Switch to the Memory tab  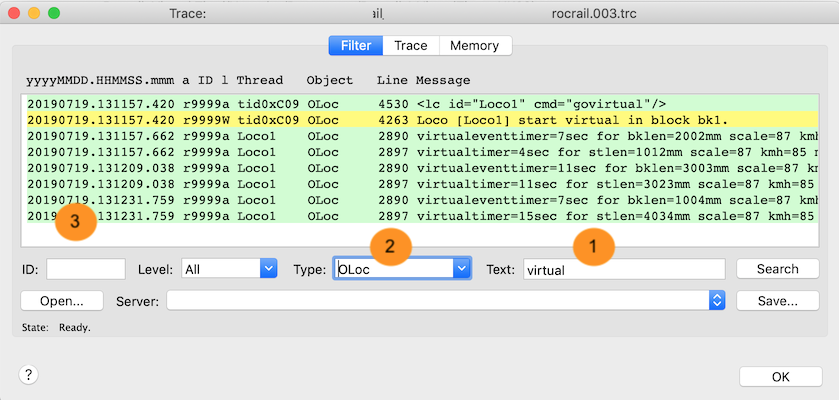[x=474, y=46]
